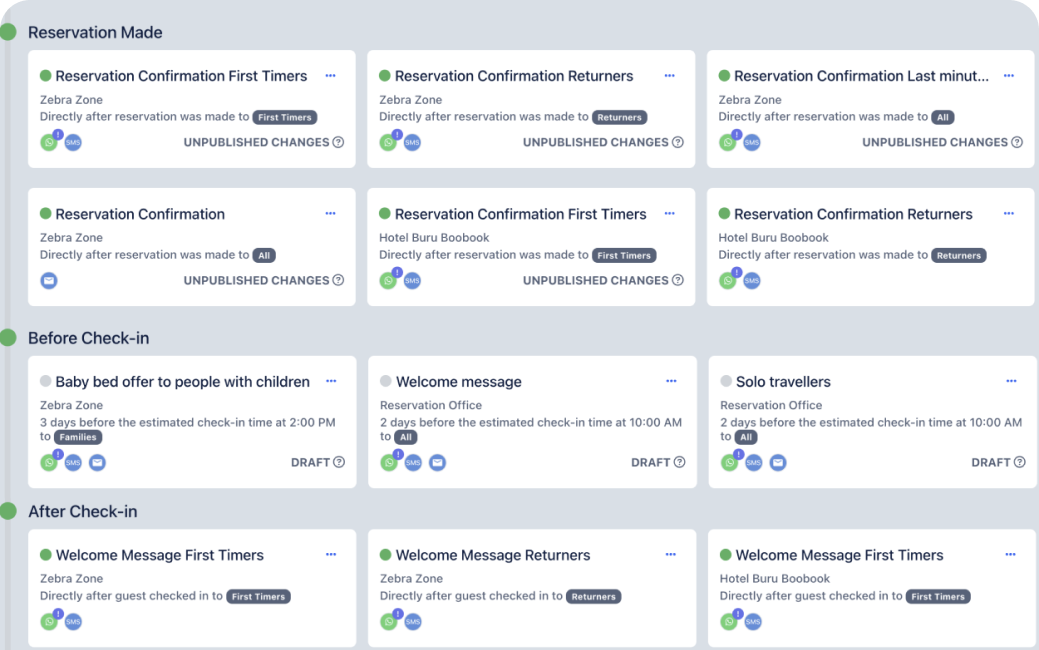Click SMS icon on Solo travellers card
The height and width of the screenshot is (650, 1039).
click(753, 462)
